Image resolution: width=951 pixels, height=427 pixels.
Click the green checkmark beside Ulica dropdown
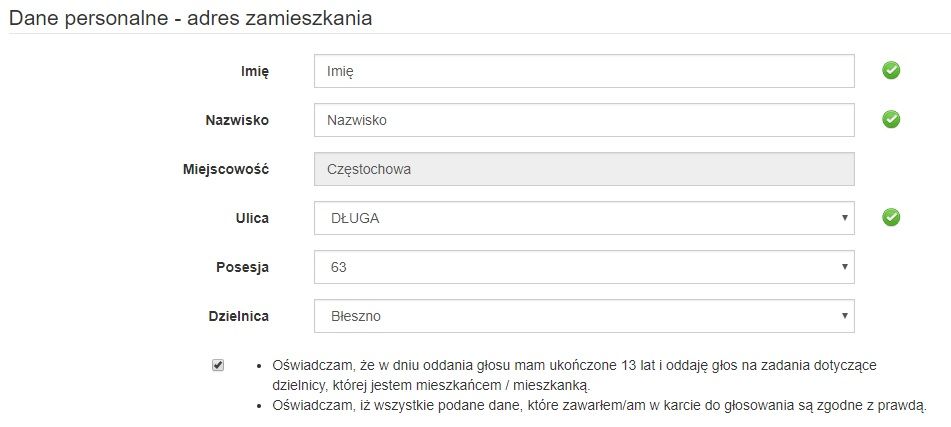[891, 218]
